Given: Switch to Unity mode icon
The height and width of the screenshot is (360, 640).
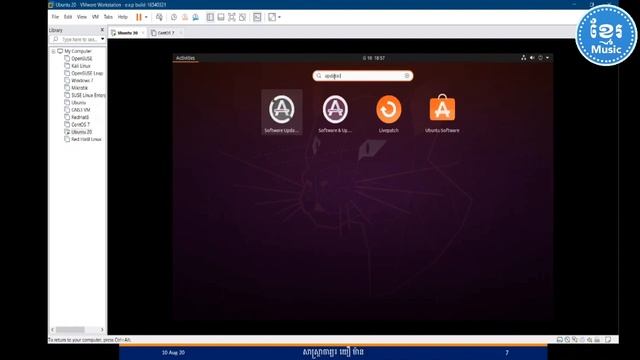Looking at the screenshot, I should click(243, 17).
